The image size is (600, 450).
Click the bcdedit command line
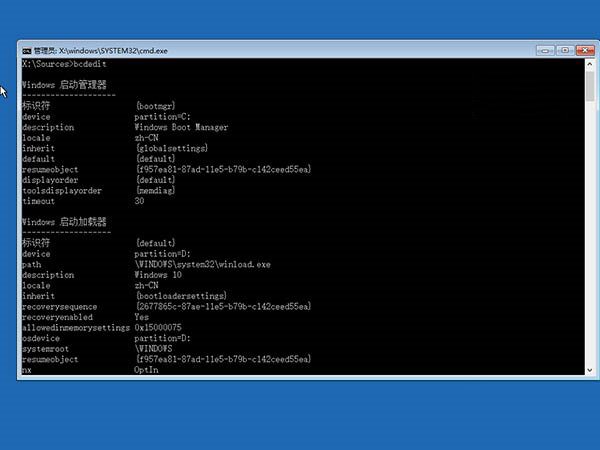(57, 62)
